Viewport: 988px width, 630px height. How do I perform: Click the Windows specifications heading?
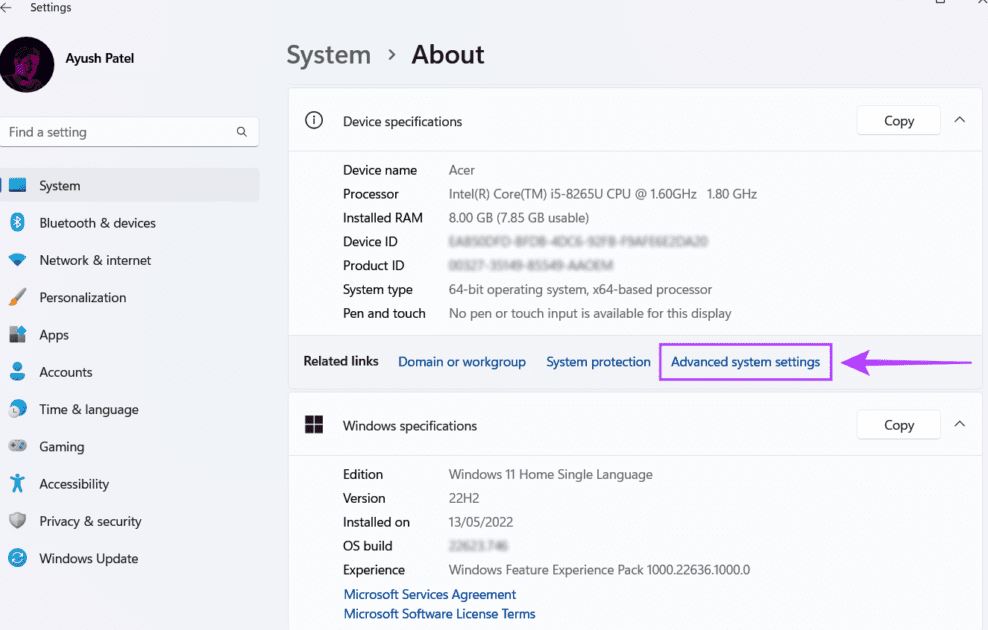(x=410, y=426)
